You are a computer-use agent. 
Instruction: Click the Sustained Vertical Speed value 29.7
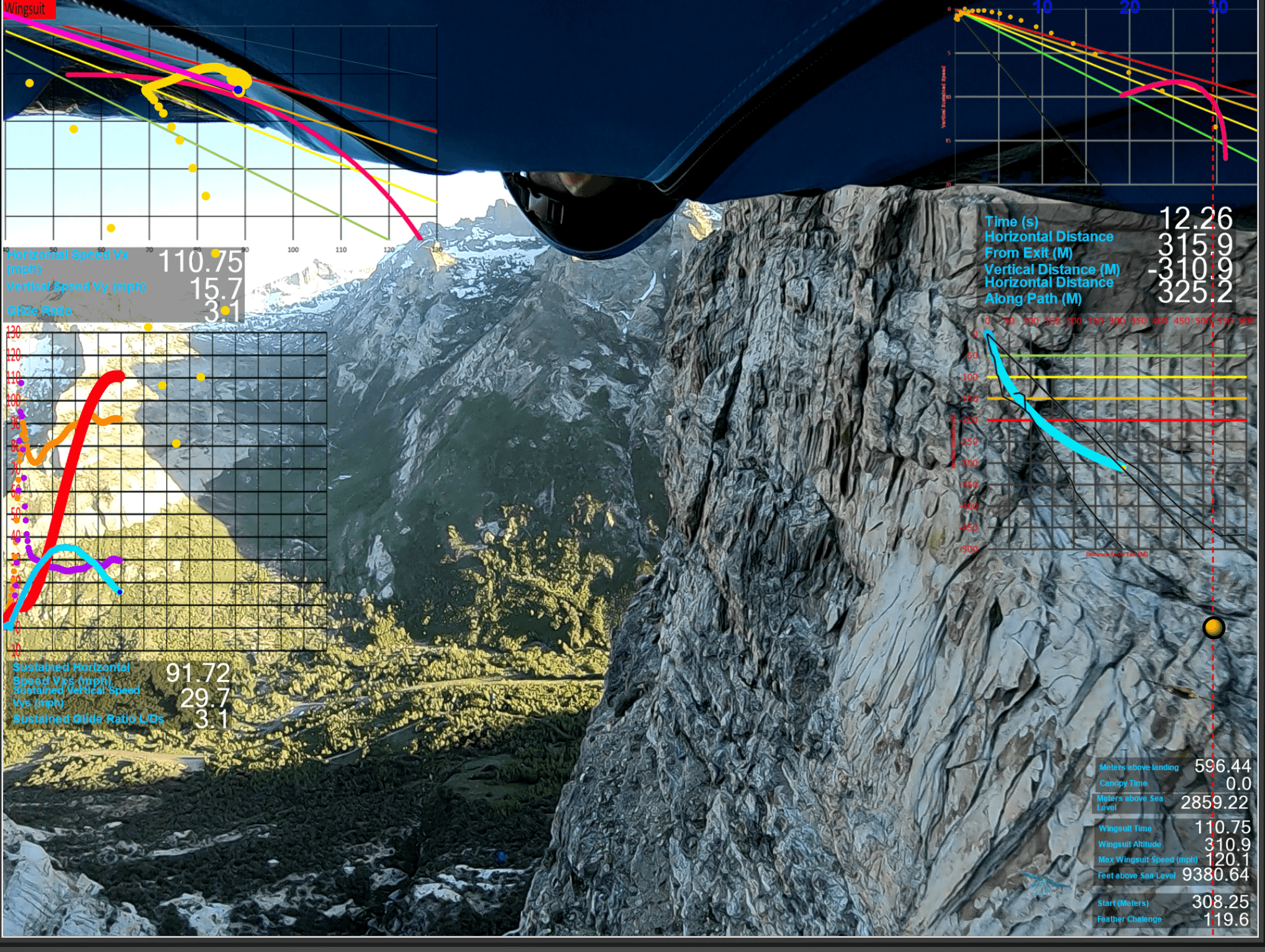205,698
